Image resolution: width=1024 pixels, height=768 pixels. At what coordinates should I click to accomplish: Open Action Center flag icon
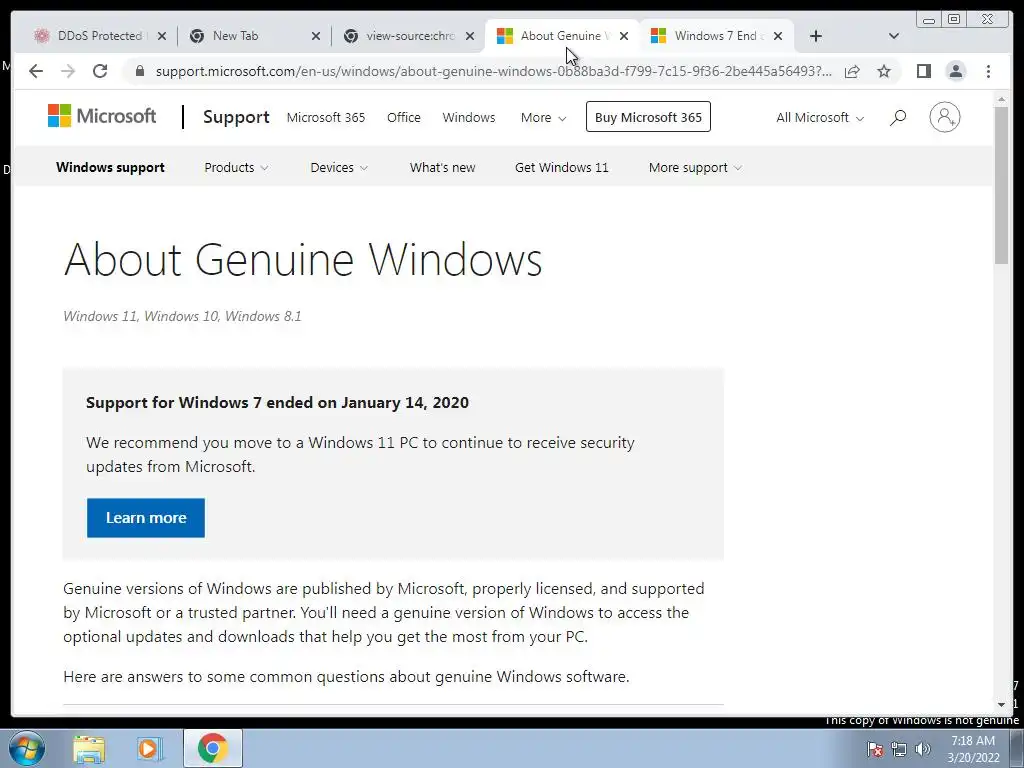[x=875, y=749]
